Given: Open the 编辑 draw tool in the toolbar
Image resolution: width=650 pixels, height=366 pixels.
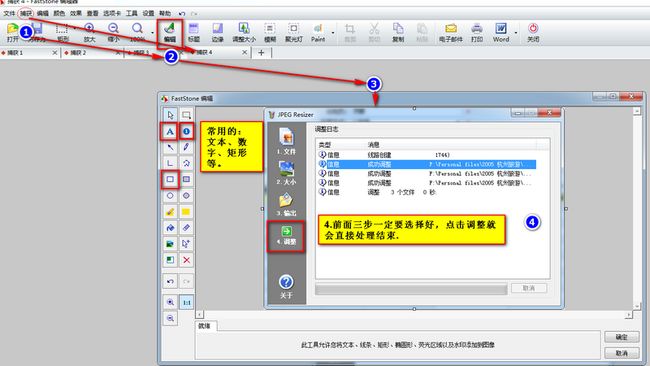Looking at the screenshot, I should (x=170, y=32).
